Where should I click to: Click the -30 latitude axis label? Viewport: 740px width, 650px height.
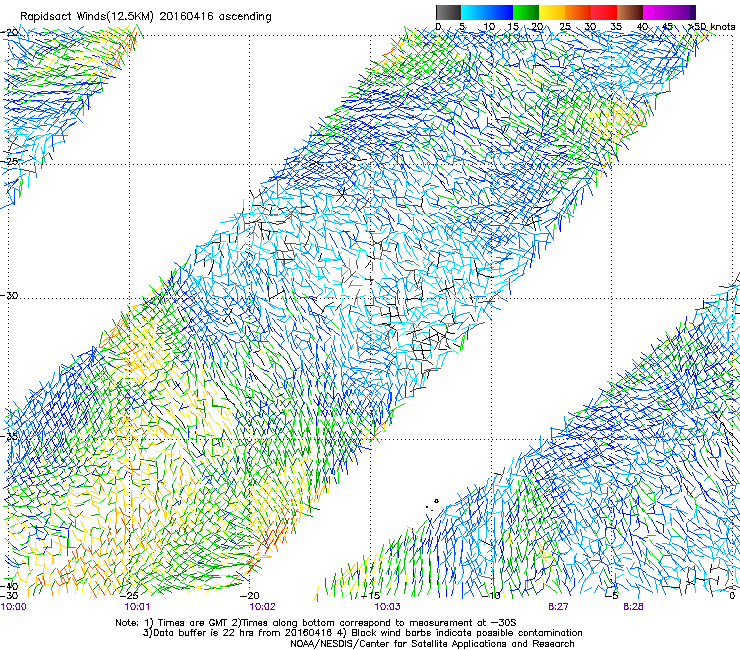pos(10,295)
